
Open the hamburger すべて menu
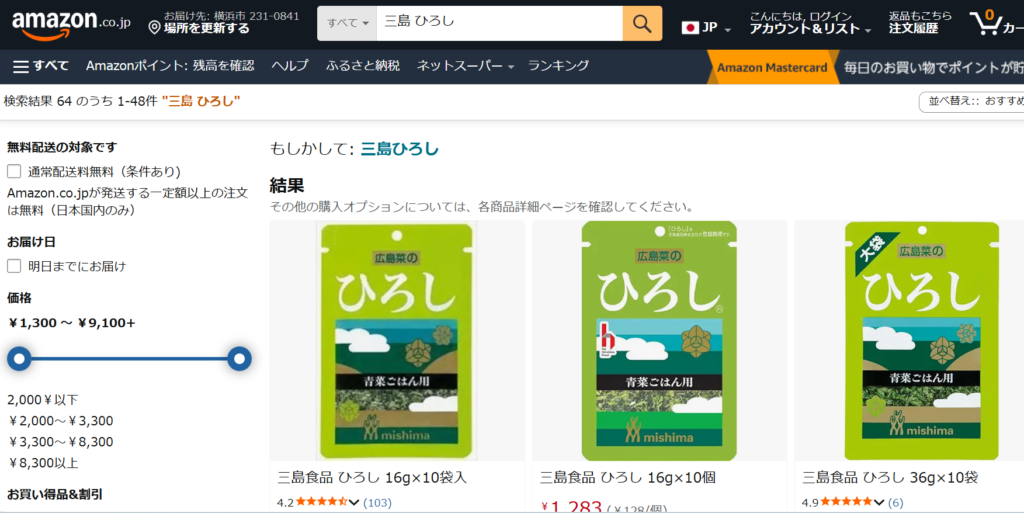40,66
